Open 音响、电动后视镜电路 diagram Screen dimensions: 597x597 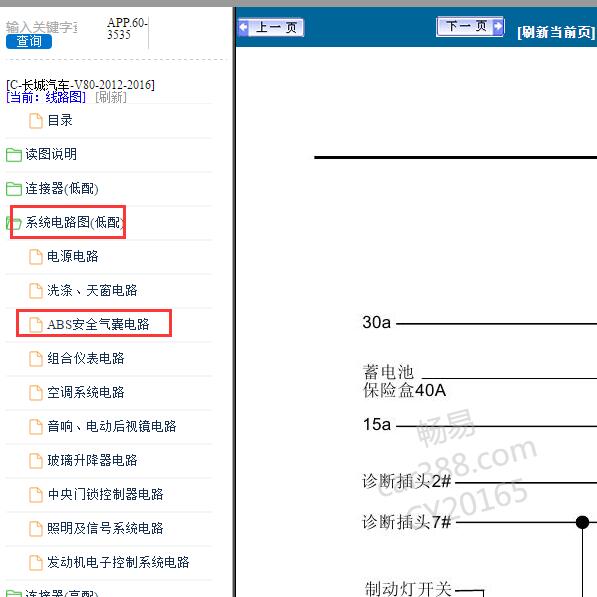(x=112, y=426)
